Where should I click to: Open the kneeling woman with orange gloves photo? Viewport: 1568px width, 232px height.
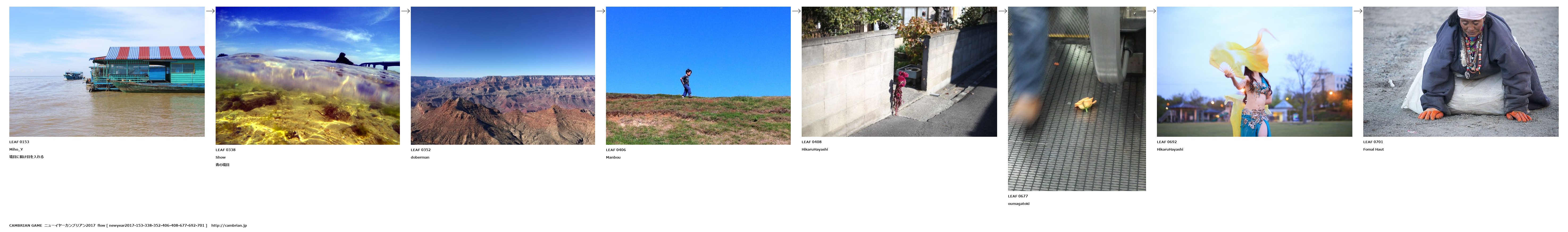pos(1461,72)
